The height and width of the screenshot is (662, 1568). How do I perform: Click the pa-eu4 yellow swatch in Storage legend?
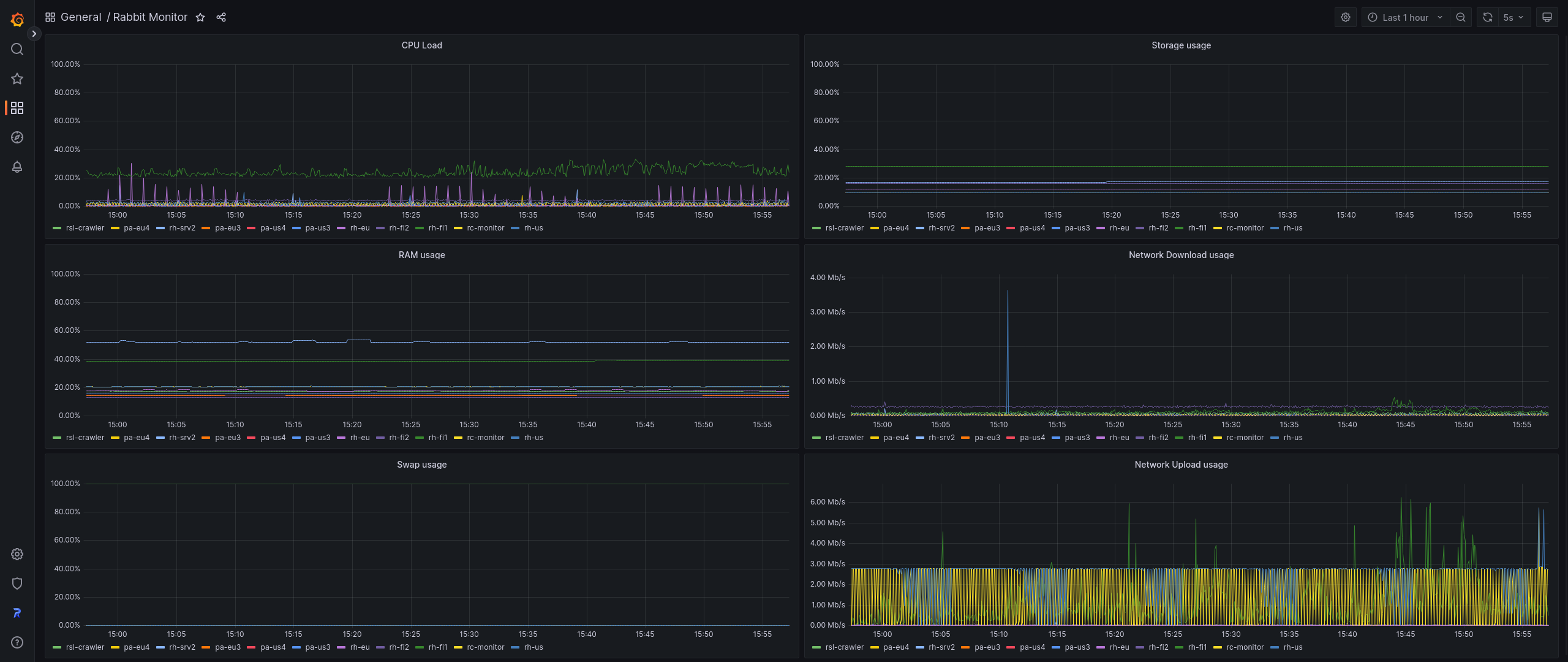point(875,228)
